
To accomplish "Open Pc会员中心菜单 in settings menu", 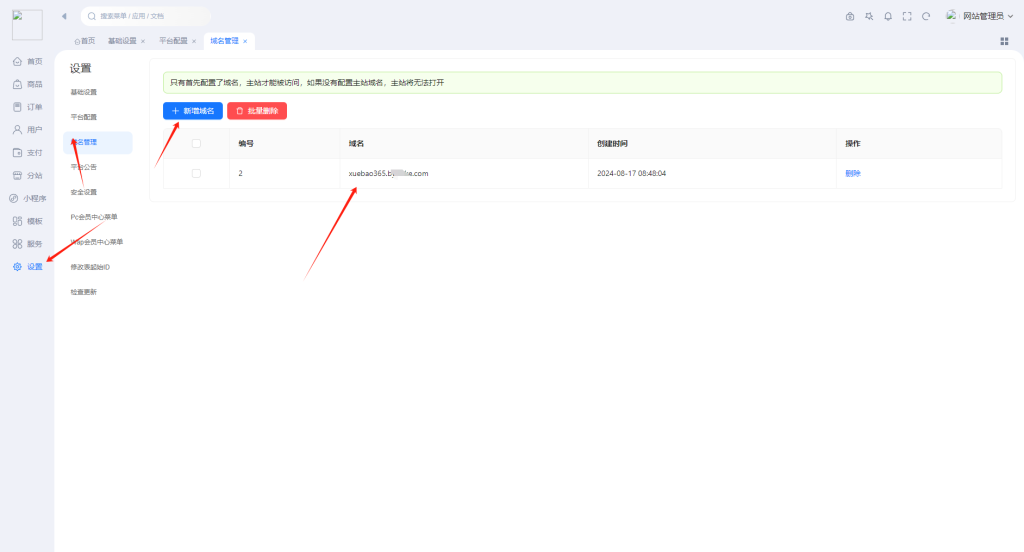I will click(94, 217).
